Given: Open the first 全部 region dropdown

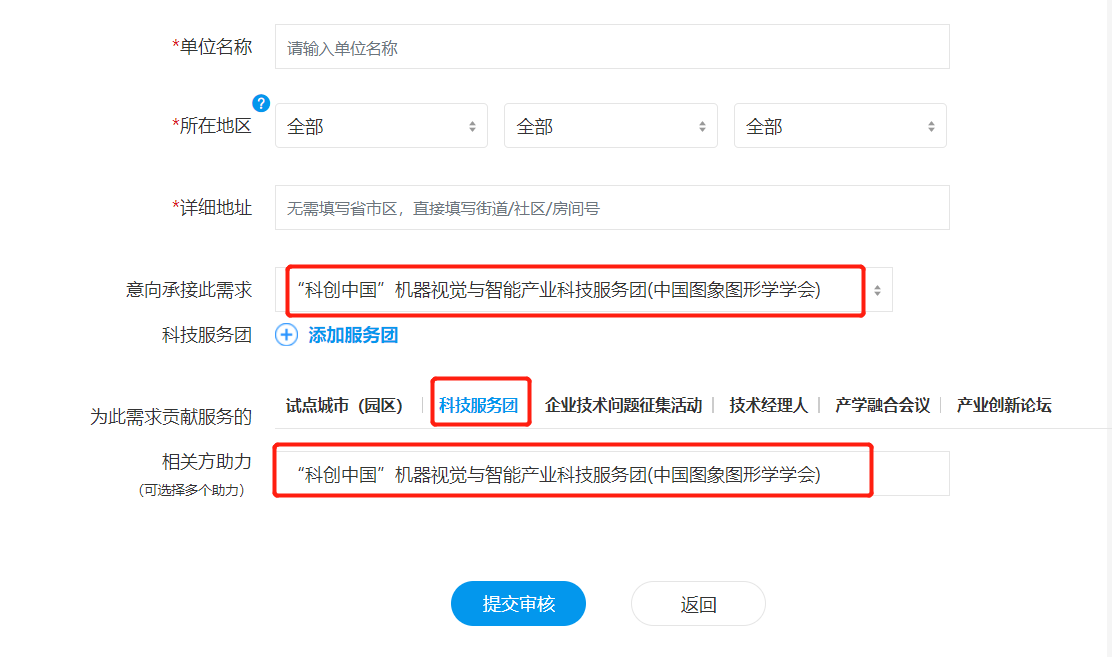Looking at the screenshot, I should pos(382,126).
